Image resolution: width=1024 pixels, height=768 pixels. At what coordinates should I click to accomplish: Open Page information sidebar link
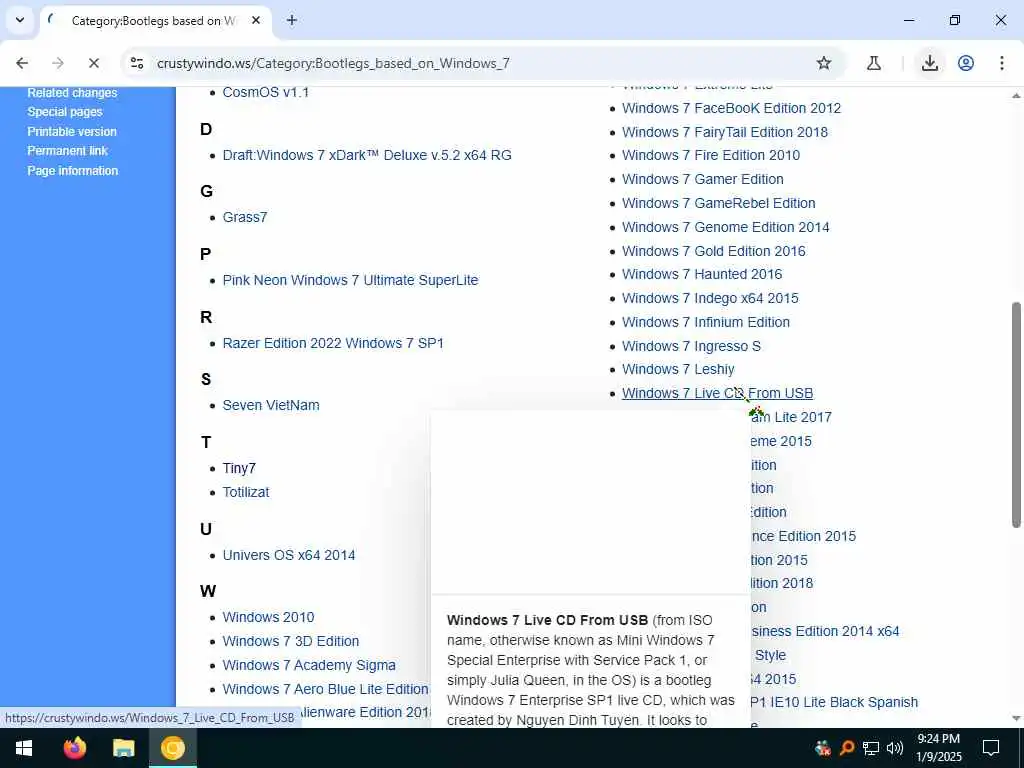coord(72,170)
